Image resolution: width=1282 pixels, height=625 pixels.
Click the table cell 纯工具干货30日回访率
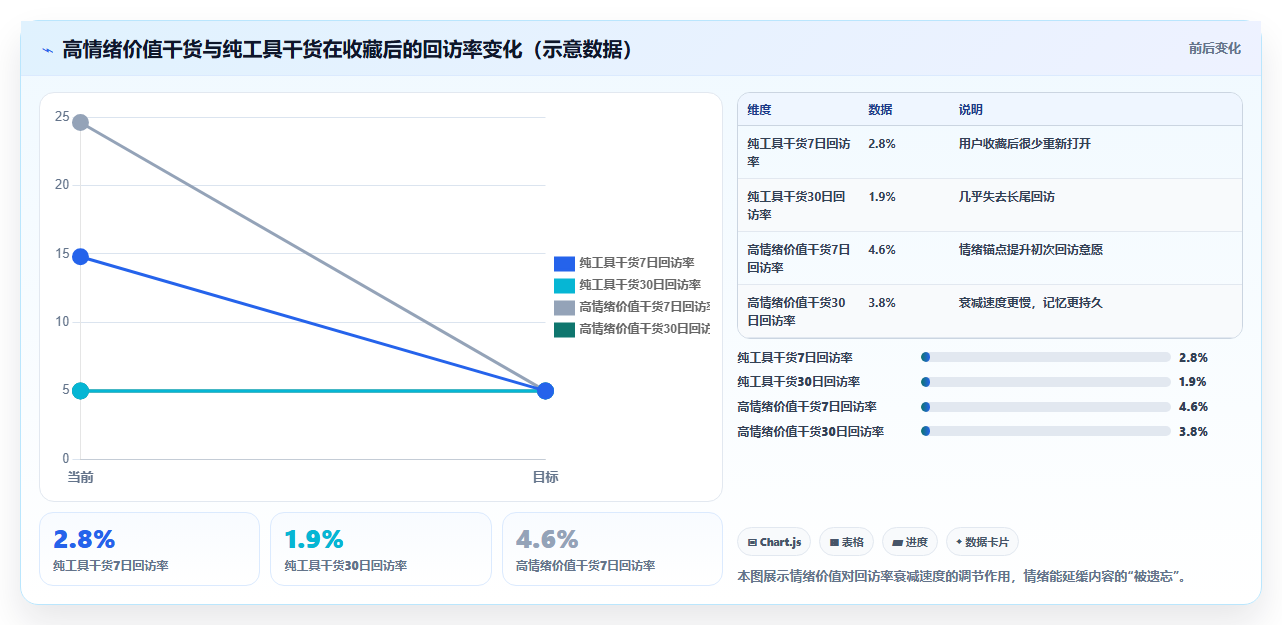[x=799, y=205]
